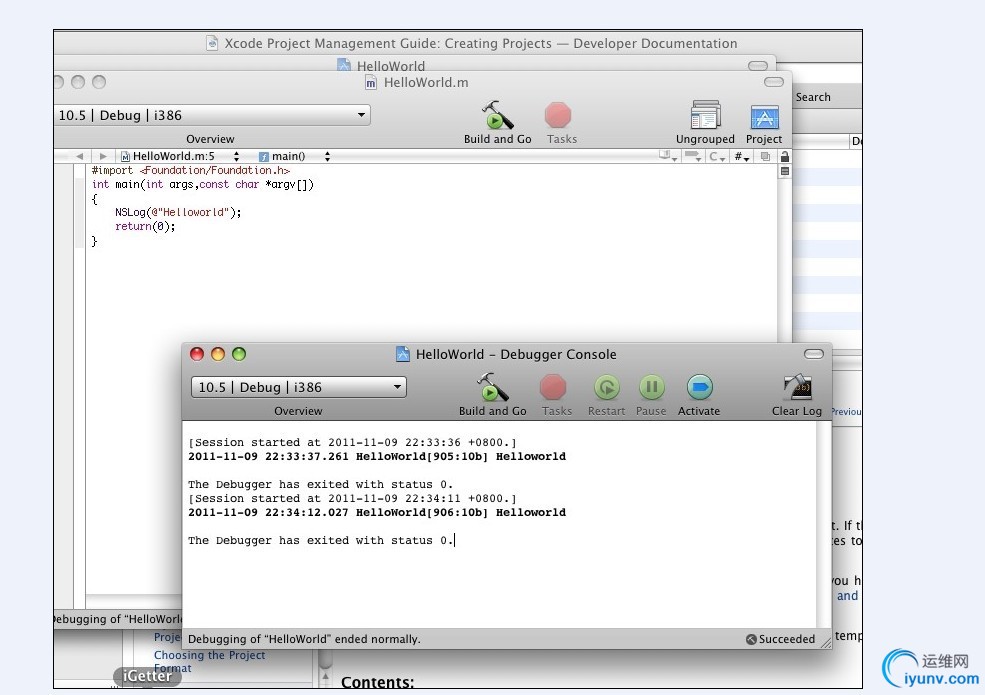Open the included files # popup menu
The width and height of the screenshot is (985, 695).
741,156
